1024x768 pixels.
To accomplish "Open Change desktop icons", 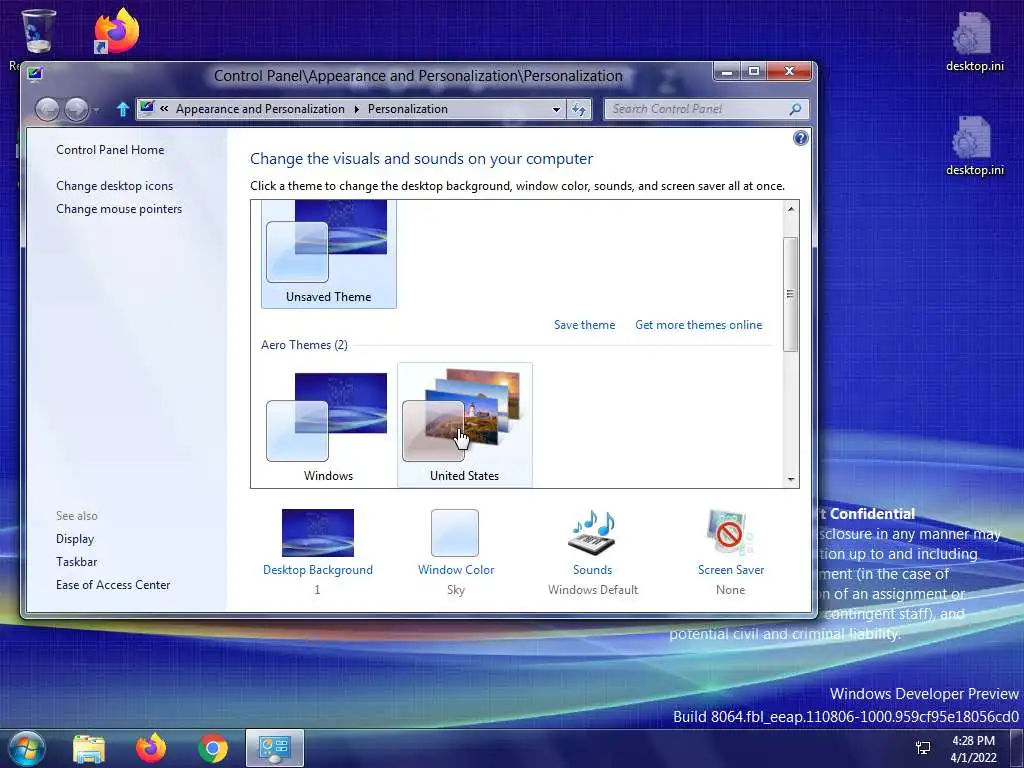I will pos(114,185).
